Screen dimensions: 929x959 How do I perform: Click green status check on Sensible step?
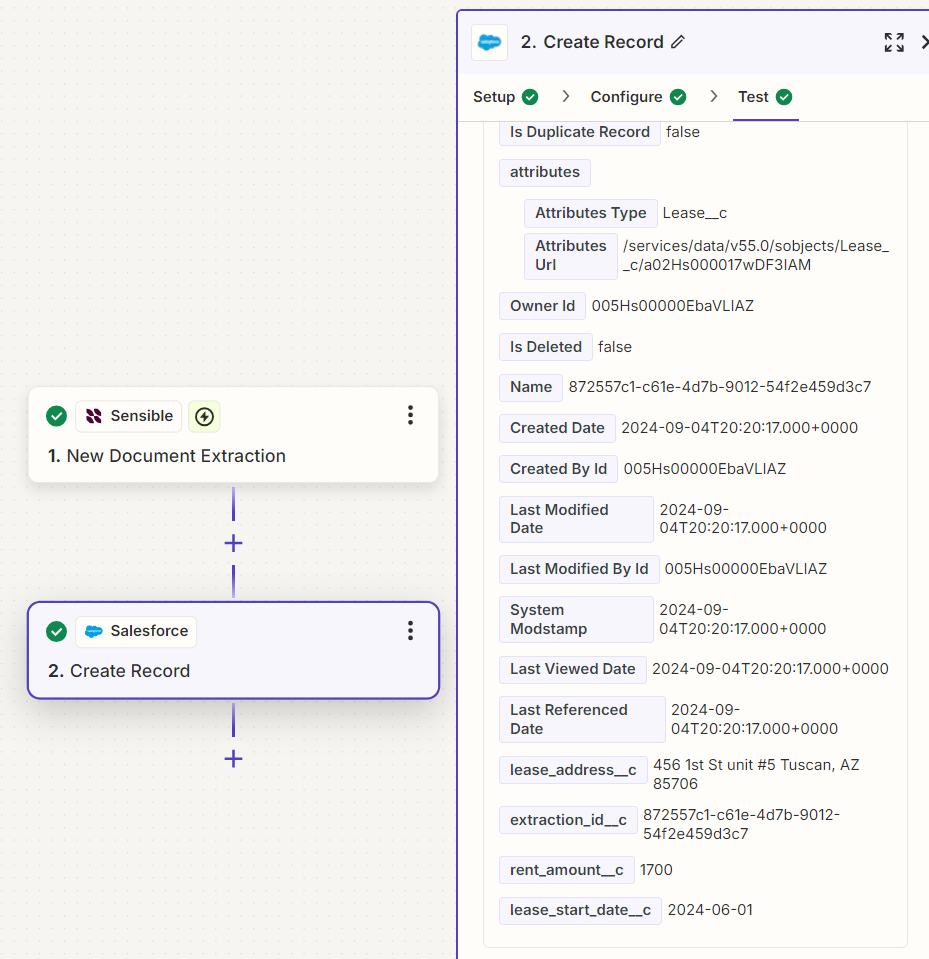[x=56, y=416]
